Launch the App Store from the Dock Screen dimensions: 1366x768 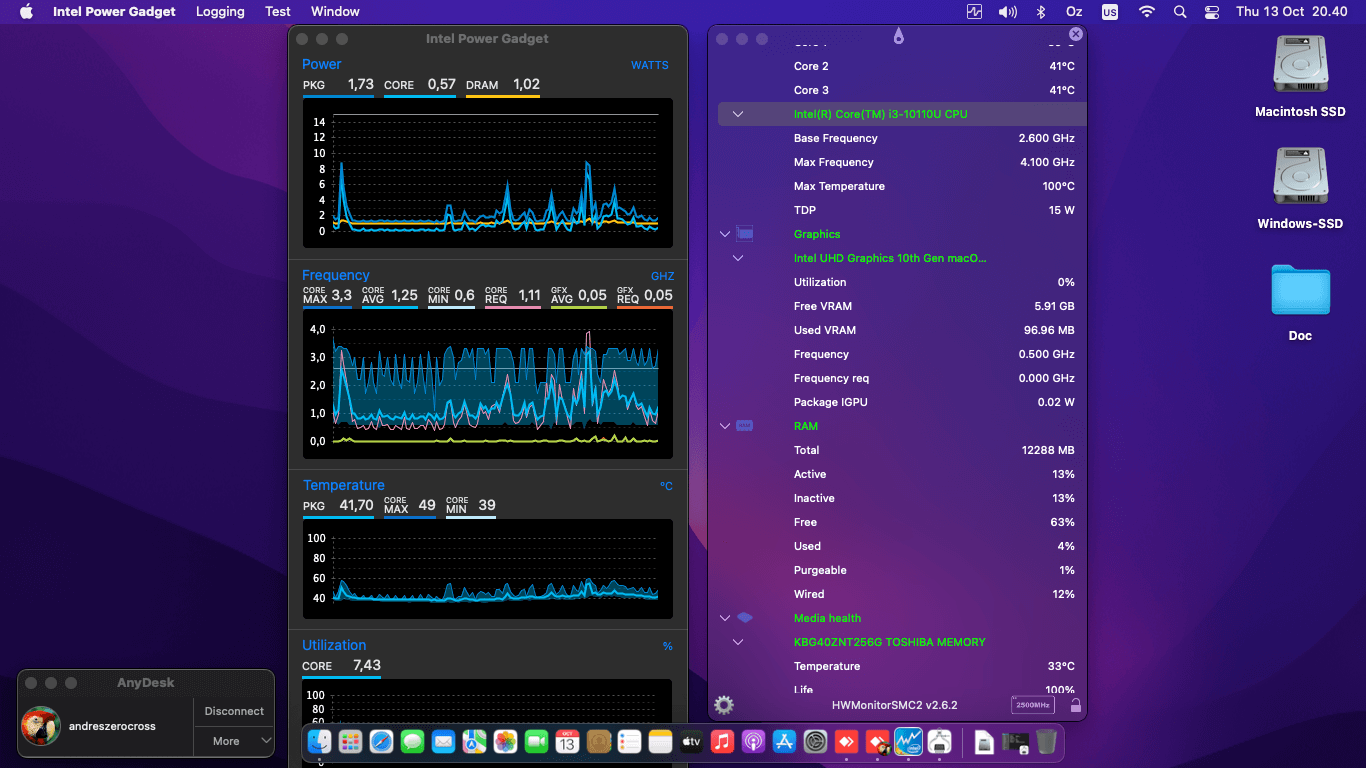point(784,742)
